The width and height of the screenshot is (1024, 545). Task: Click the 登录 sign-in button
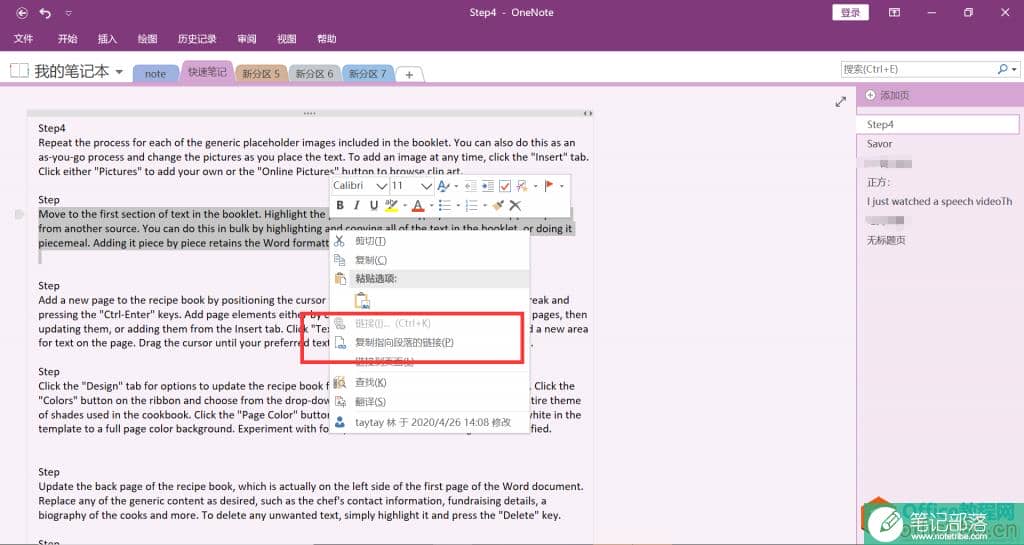point(850,12)
